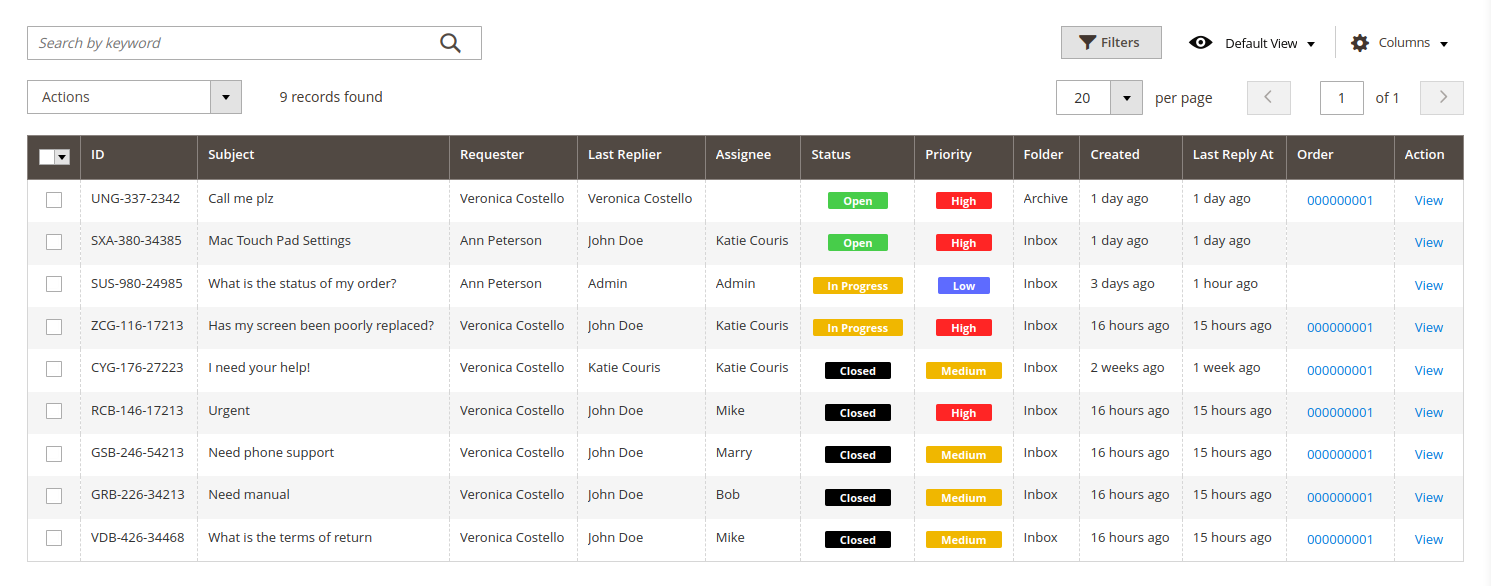Image resolution: width=1491 pixels, height=586 pixels.
Task: Click the In Progress status badge for SUS-980-24985
Action: click(857, 286)
